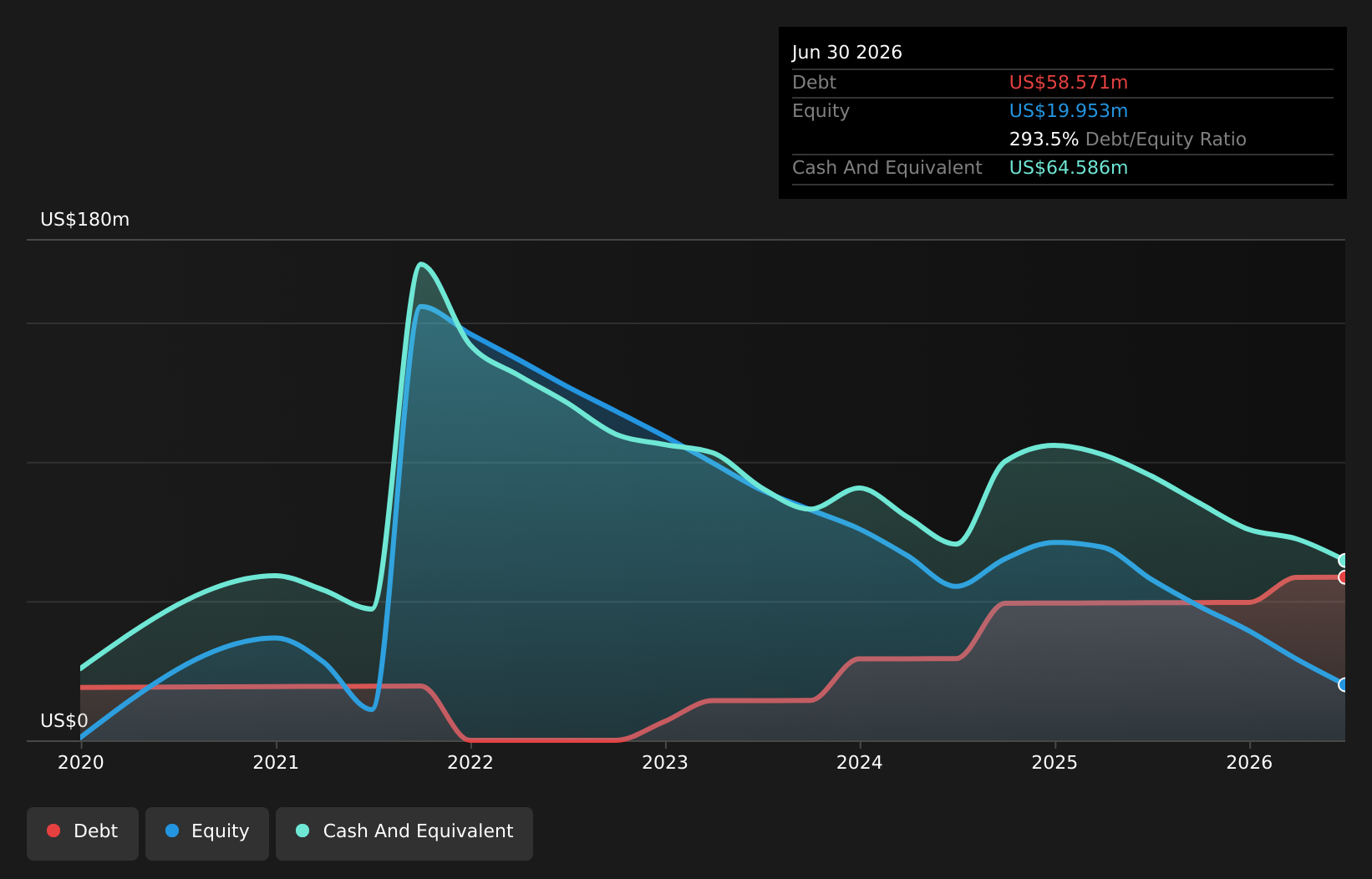
Task: Click the US$180m y-axis label
Action: 85,220
